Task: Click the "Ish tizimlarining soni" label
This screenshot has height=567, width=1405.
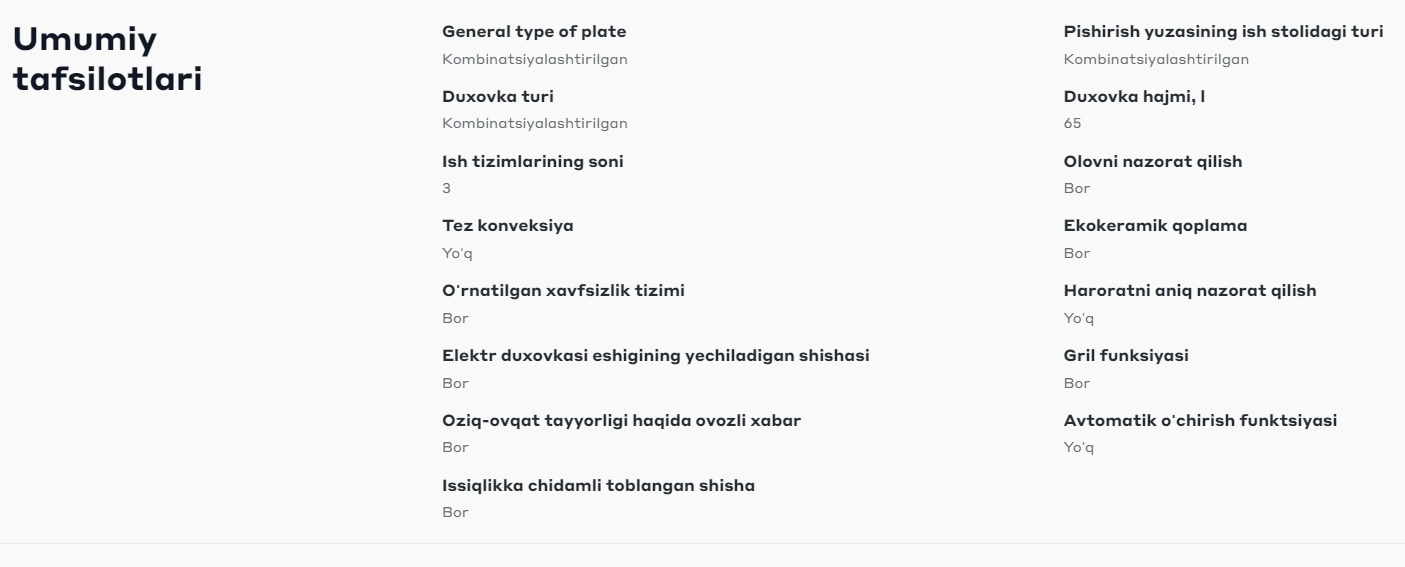Action: 533,162
